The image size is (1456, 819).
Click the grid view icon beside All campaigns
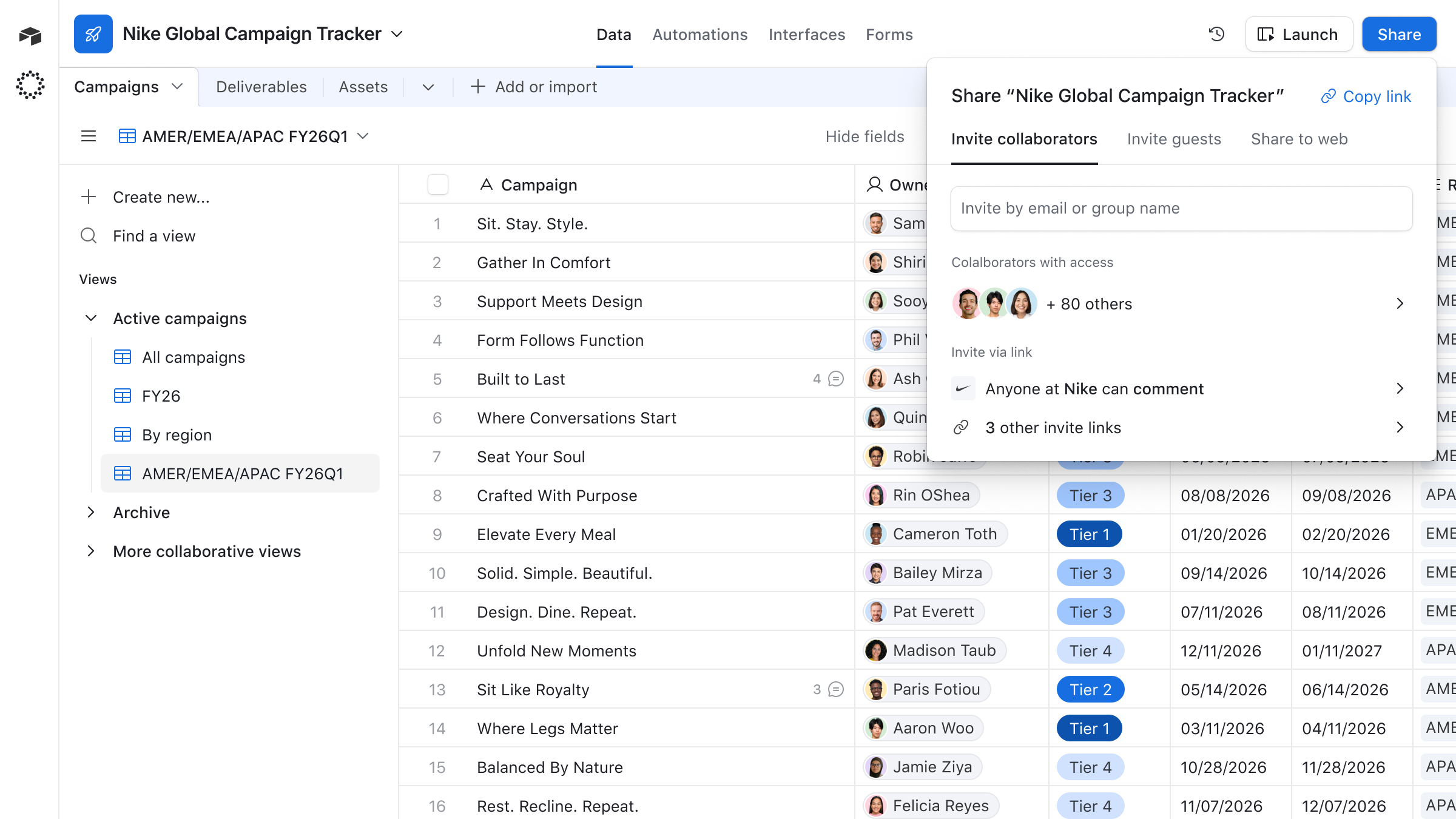coord(123,357)
